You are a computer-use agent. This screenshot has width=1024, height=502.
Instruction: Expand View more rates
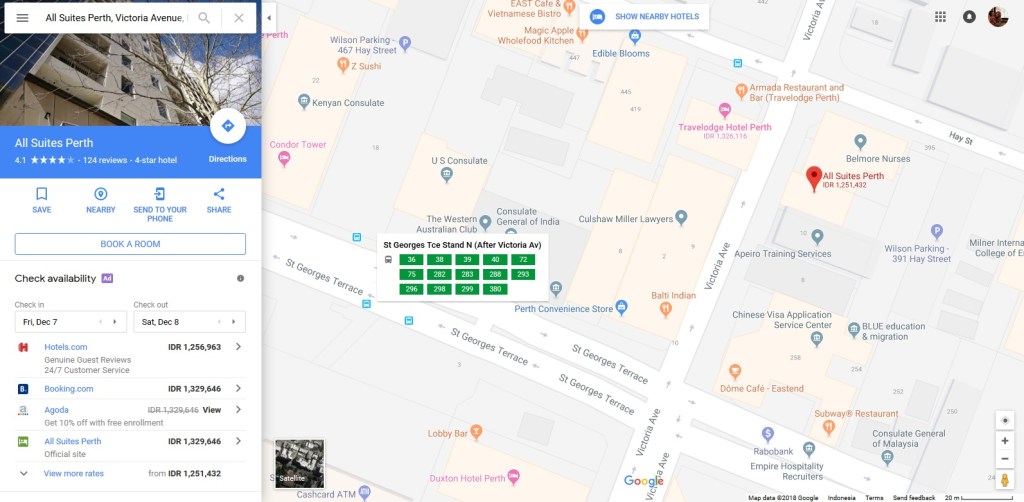pyautogui.click(x=73, y=473)
